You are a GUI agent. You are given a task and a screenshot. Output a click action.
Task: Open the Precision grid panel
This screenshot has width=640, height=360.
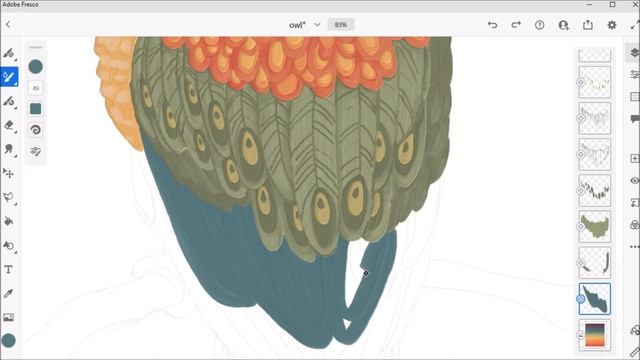click(634, 96)
